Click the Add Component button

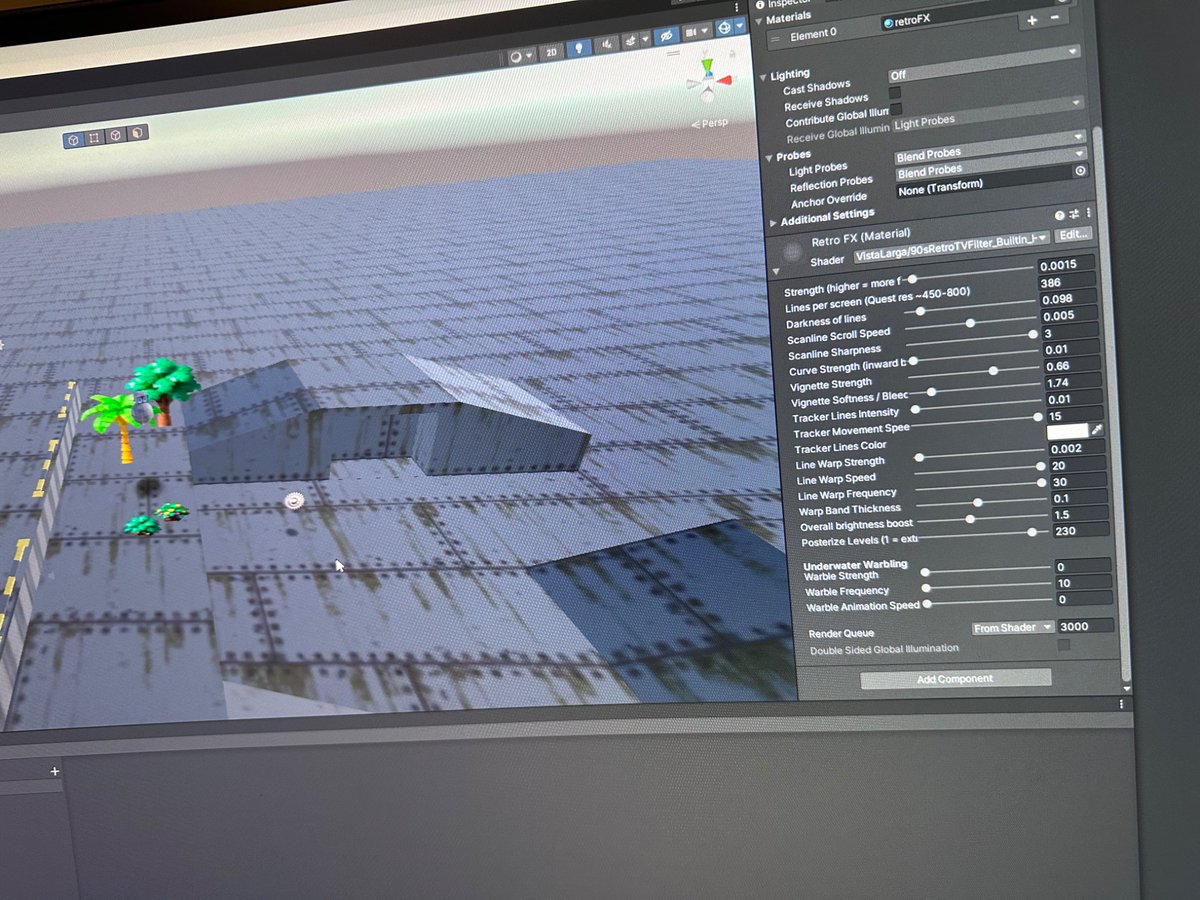click(955, 678)
